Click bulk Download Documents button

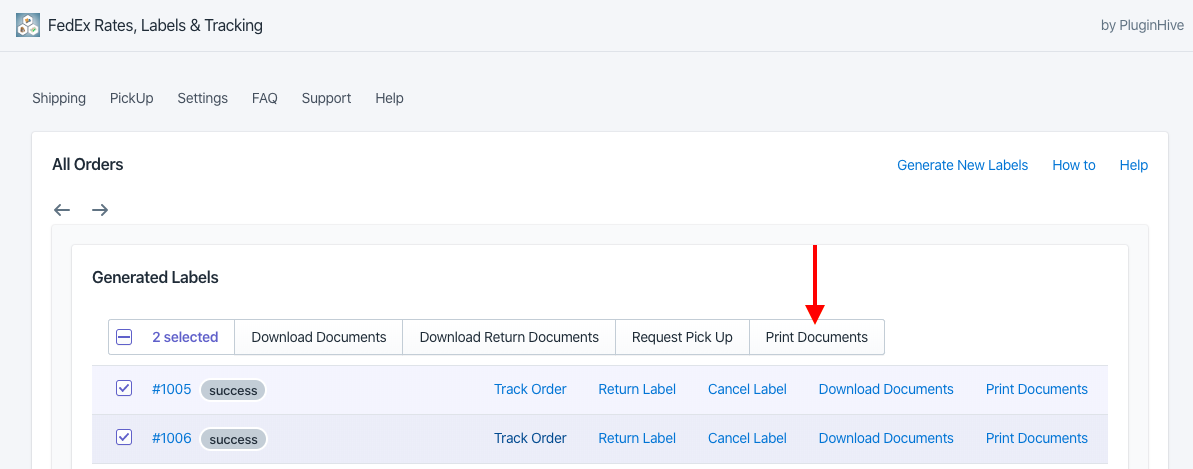(x=319, y=337)
